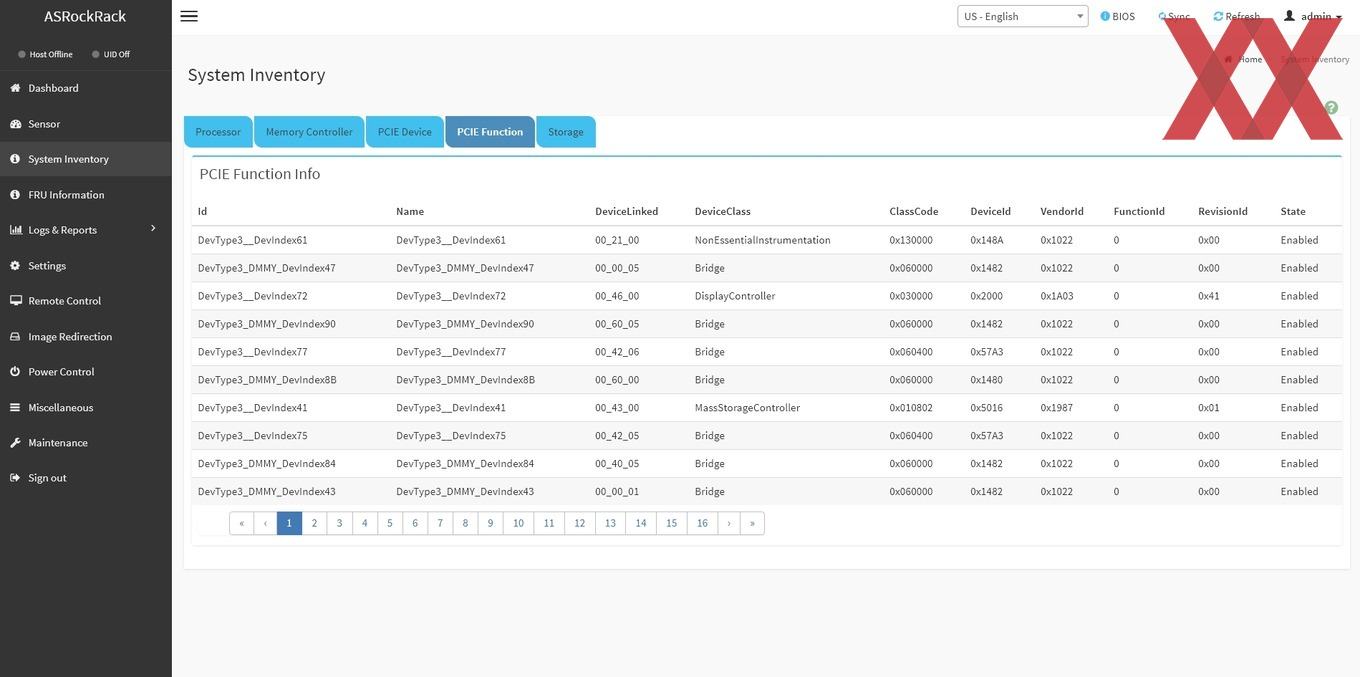Toggle the hamburger sidebar menu icon
1360x677 pixels.
pyautogui.click(x=189, y=16)
